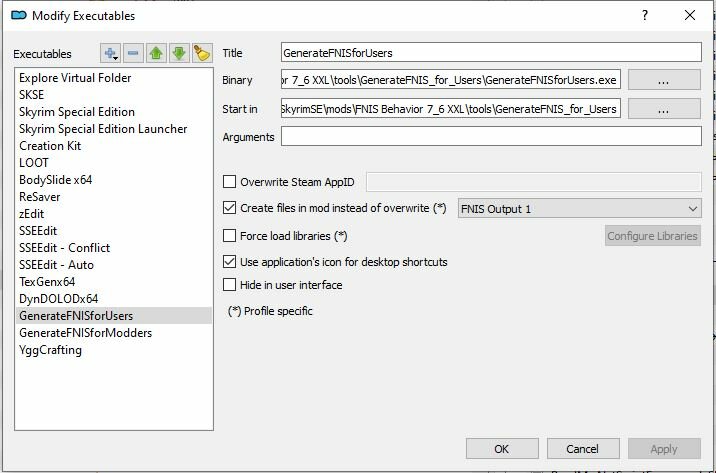
Task: Browse for Start in folder with ellipsis button
Action: coord(664,109)
